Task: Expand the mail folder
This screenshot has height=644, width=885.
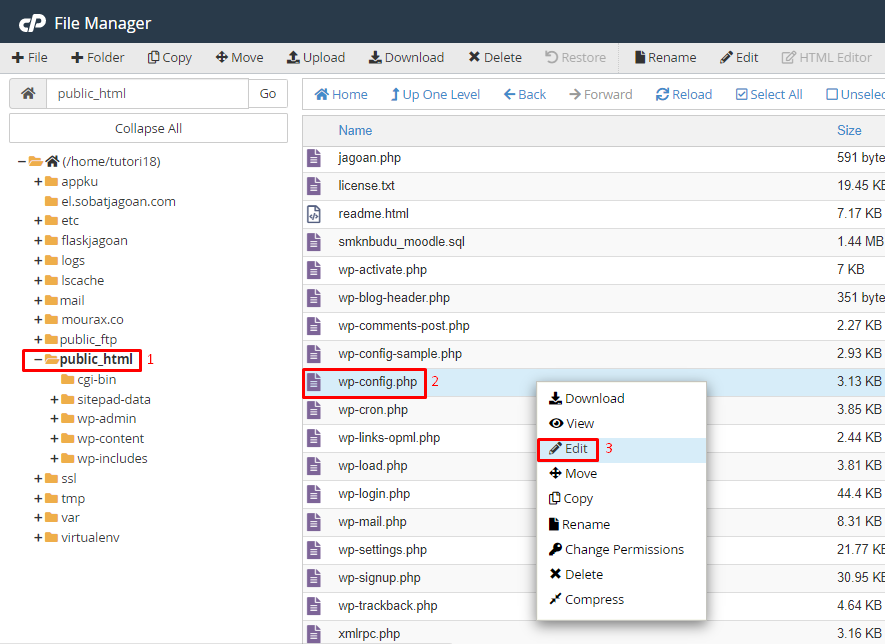Action: [38, 300]
